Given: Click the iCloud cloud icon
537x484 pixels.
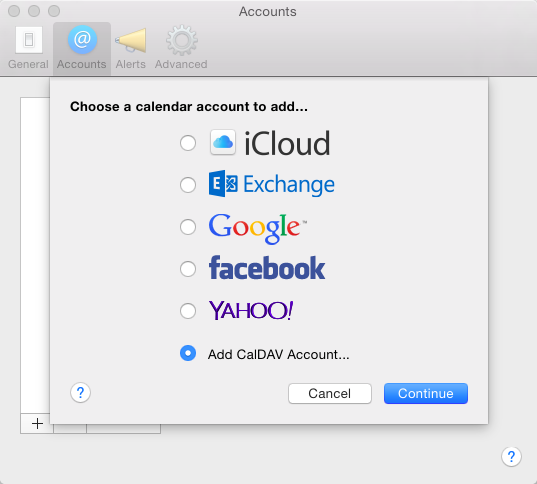Looking at the screenshot, I should [223, 142].
